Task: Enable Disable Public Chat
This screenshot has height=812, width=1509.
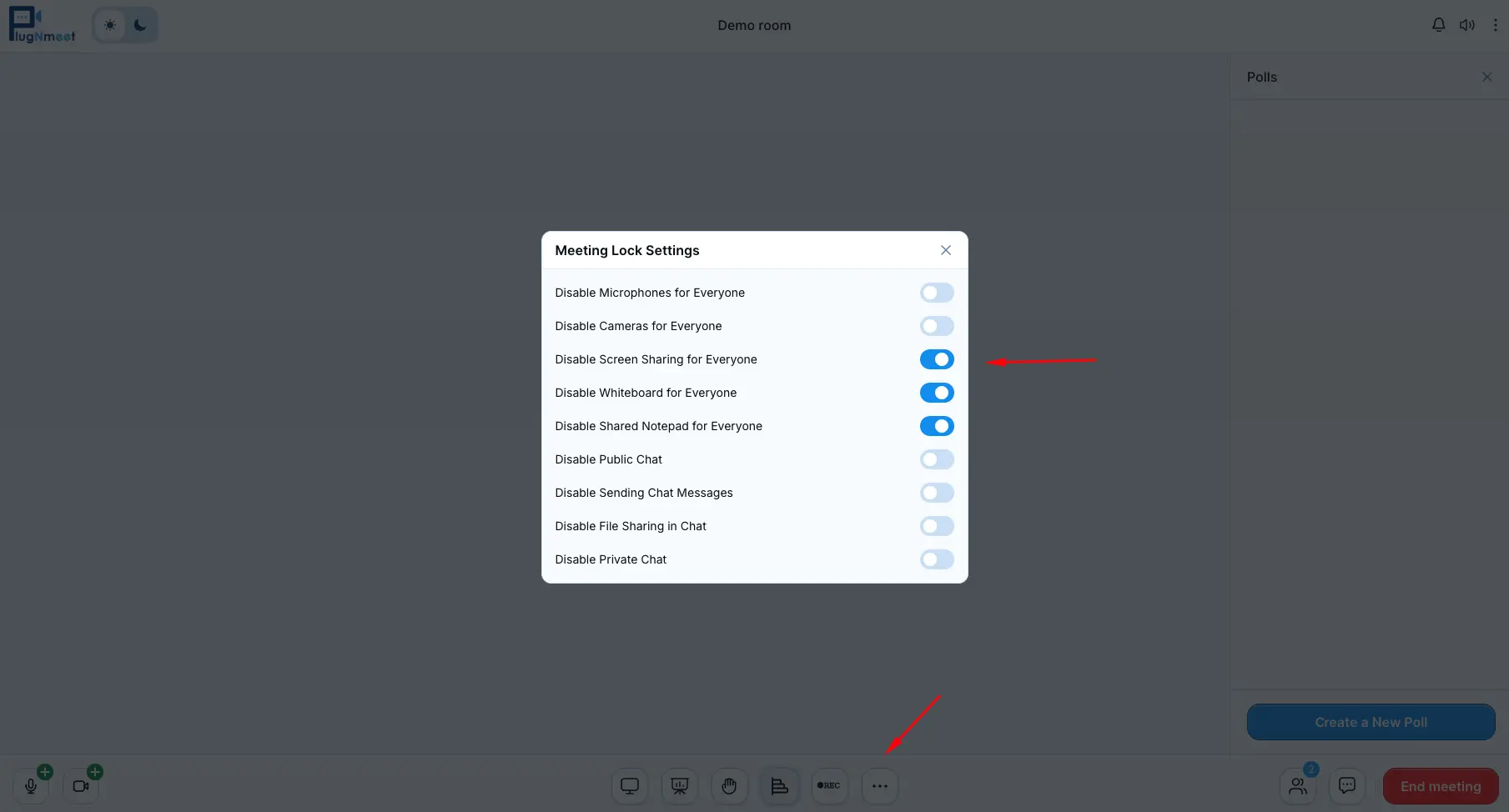Action: tap(936, 459)
